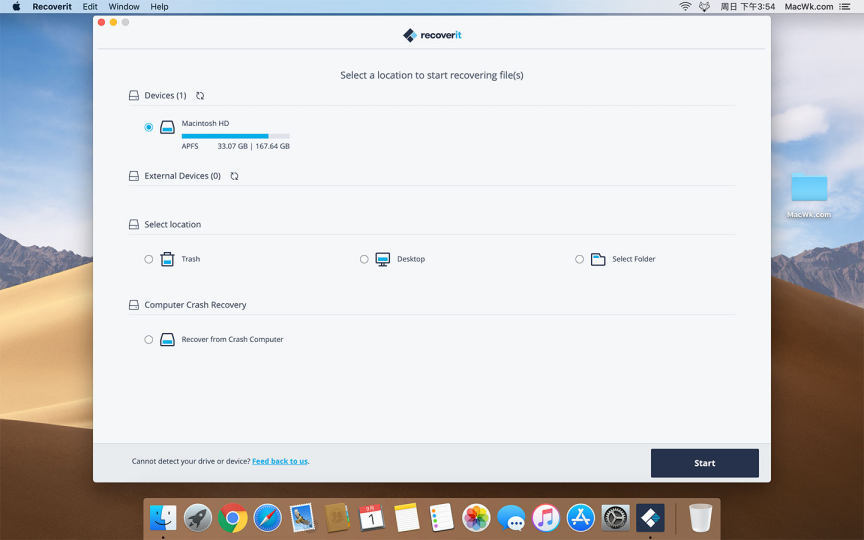Select the Macintosh HD radio button
Viewport: 864px width, 540px height.
tap(149, 128)
